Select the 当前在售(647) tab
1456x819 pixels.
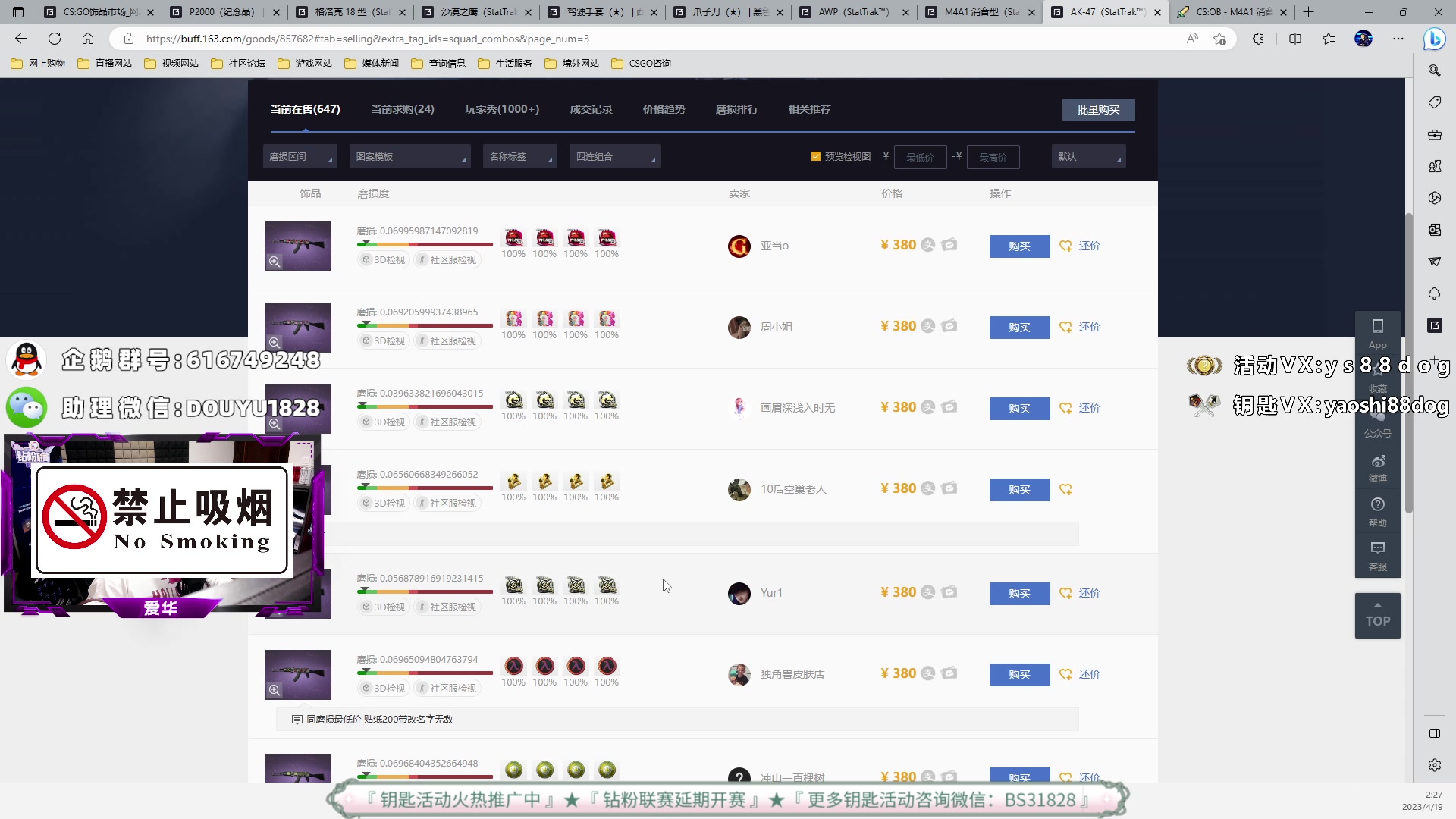pos(305,109)
